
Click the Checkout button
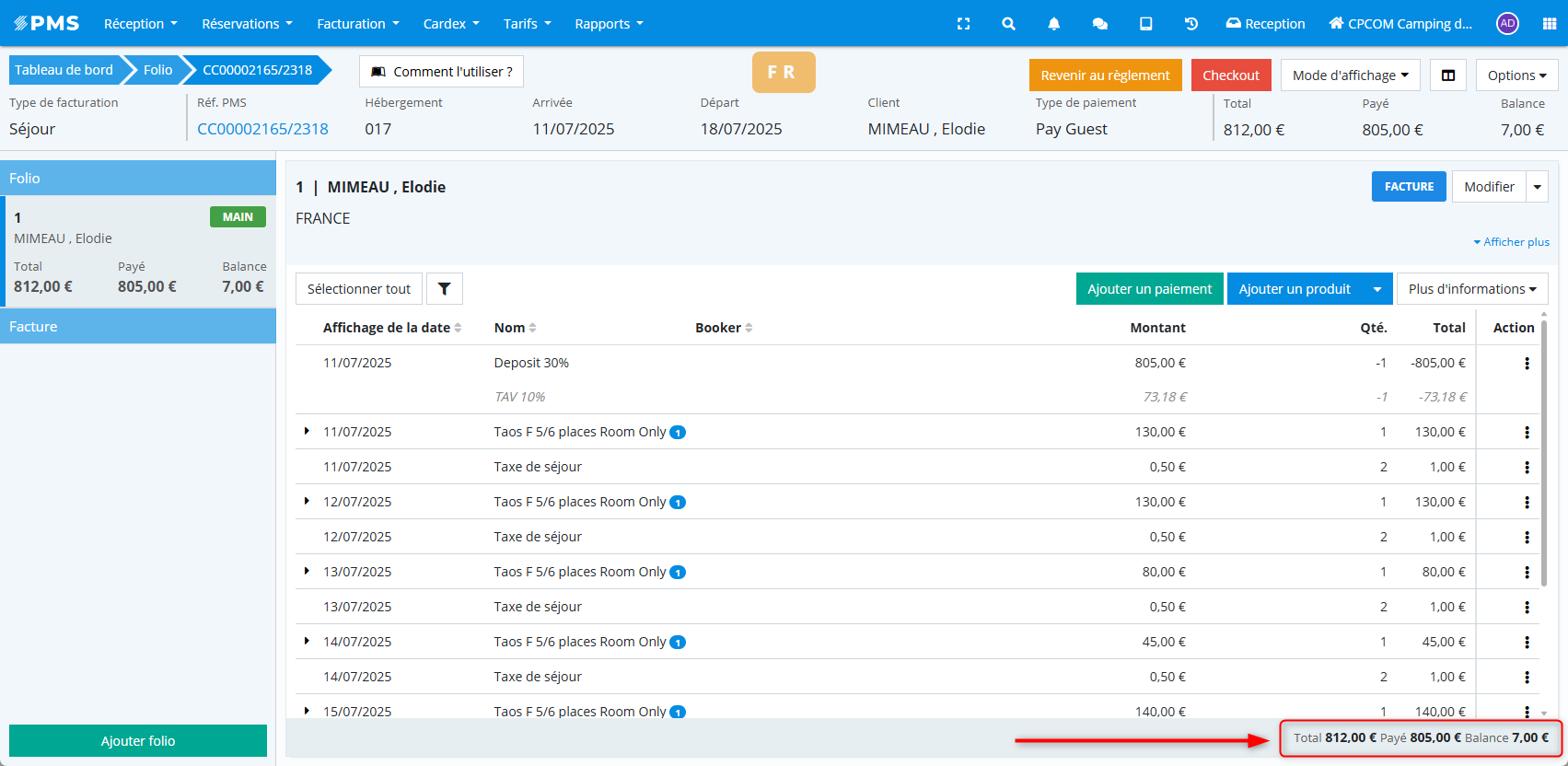click(1230, 75)
